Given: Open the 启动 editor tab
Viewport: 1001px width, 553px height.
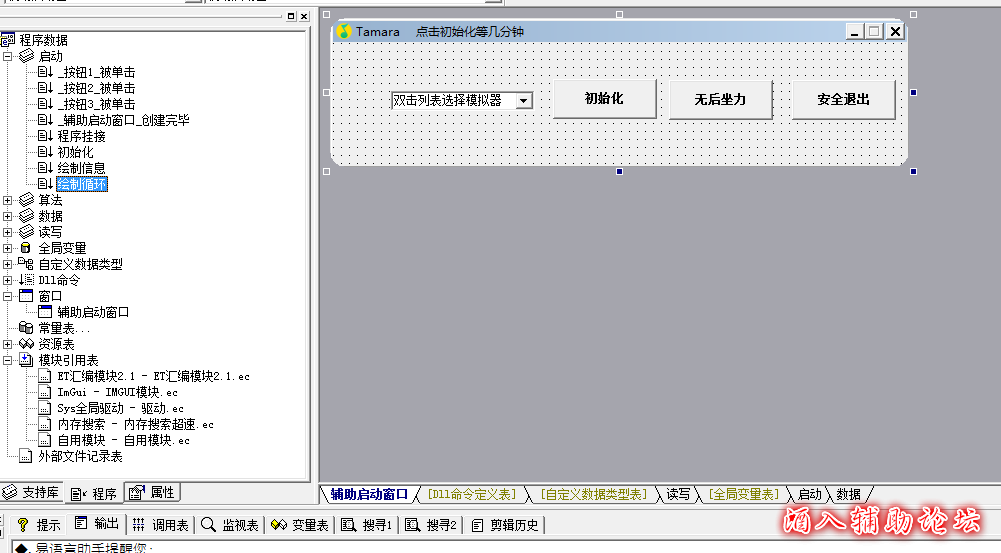Looking at the screenshot, I should (x=809, y=494).
